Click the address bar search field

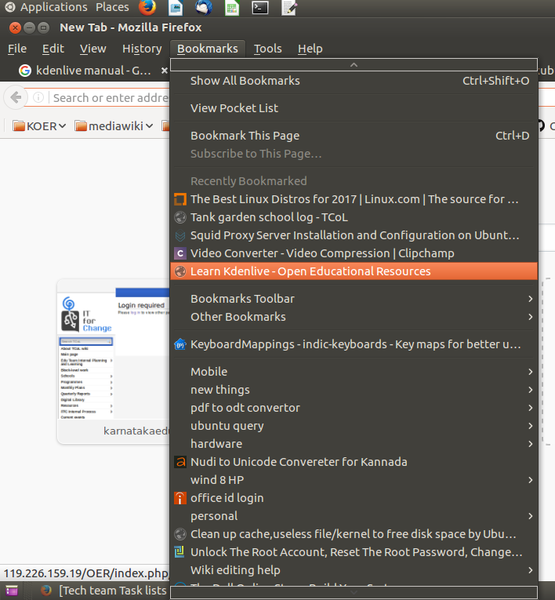coord(110,98)
